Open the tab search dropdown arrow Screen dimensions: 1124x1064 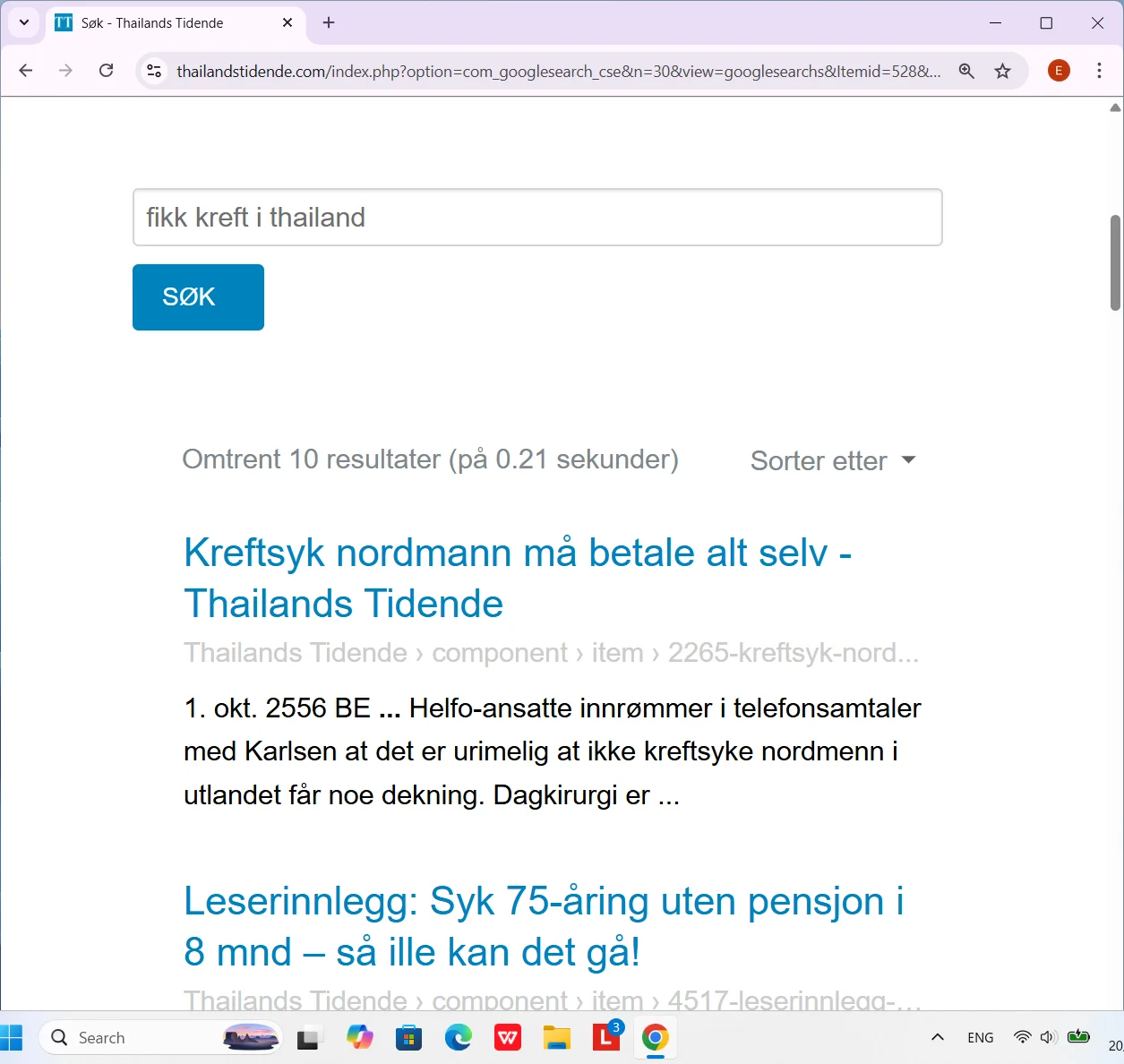coord(24,22)
